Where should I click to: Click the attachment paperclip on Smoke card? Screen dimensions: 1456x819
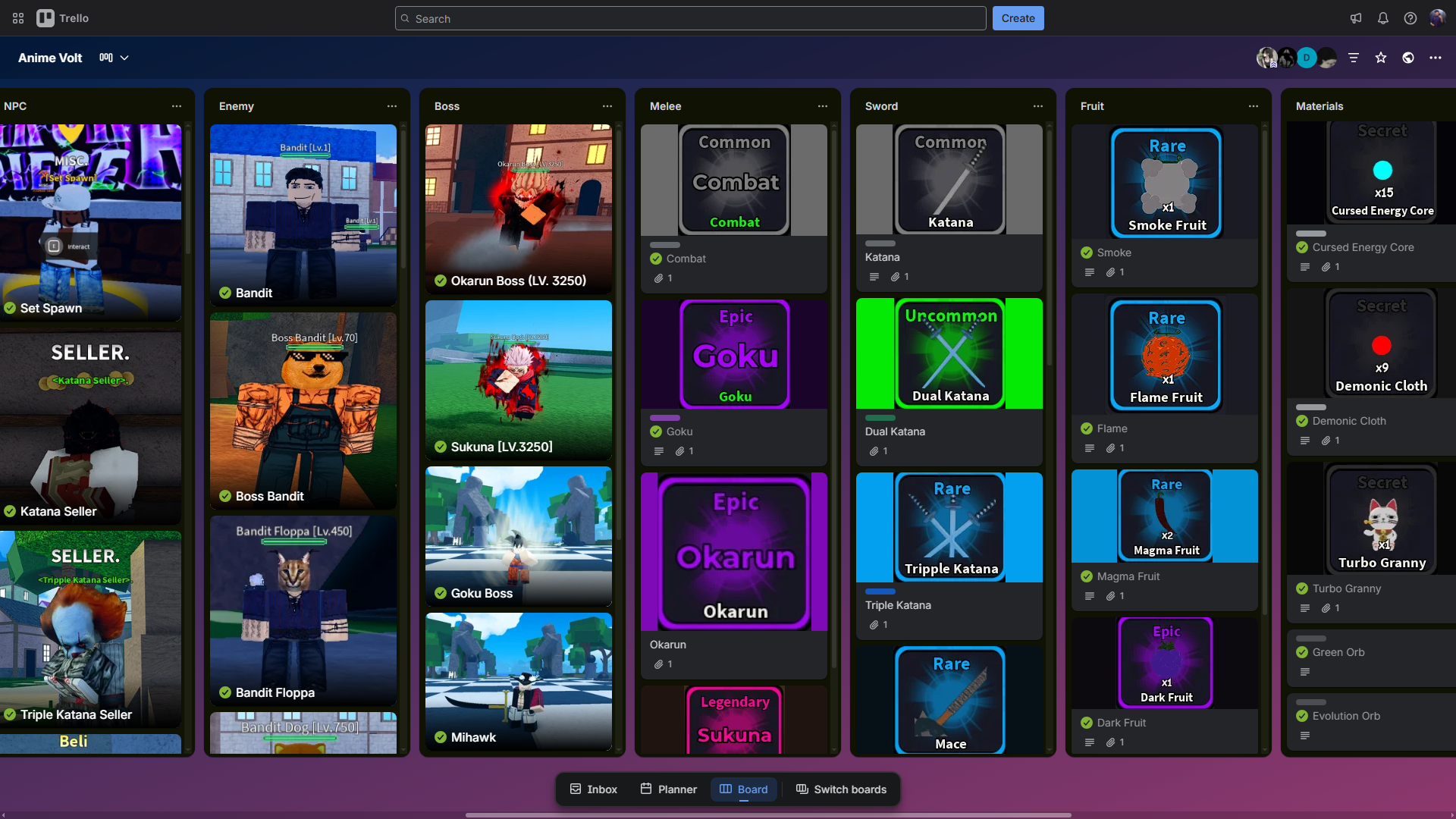coord(1109,272)
